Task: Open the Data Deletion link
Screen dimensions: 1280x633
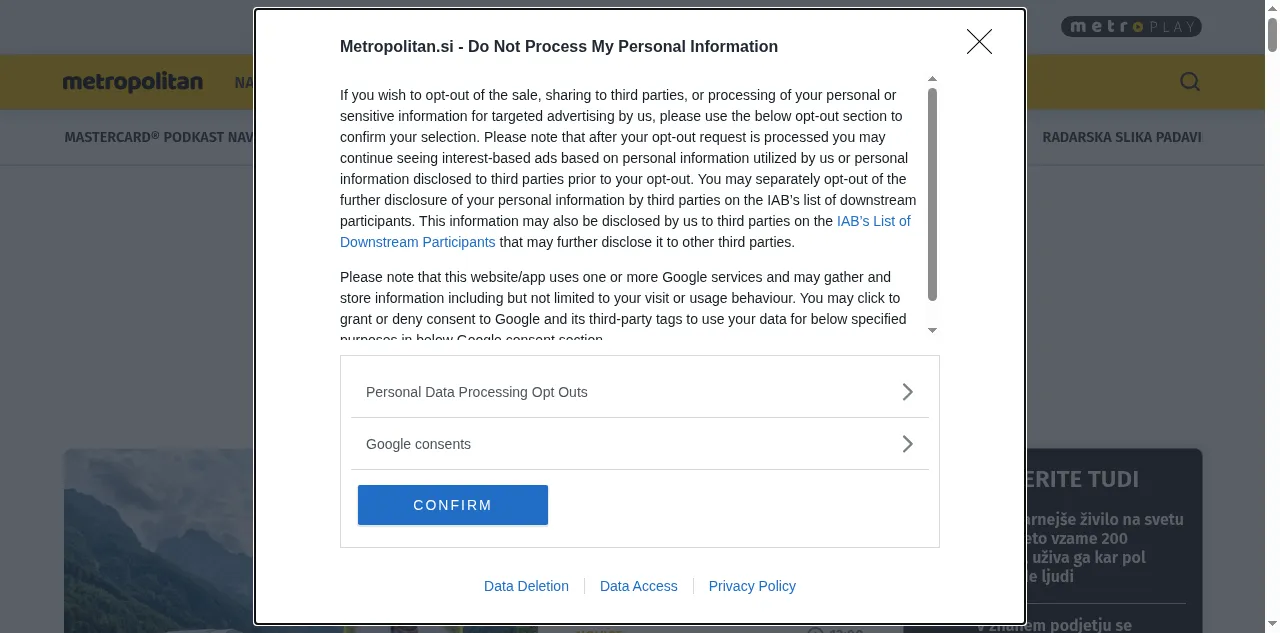Action: (x=526, y=586)
